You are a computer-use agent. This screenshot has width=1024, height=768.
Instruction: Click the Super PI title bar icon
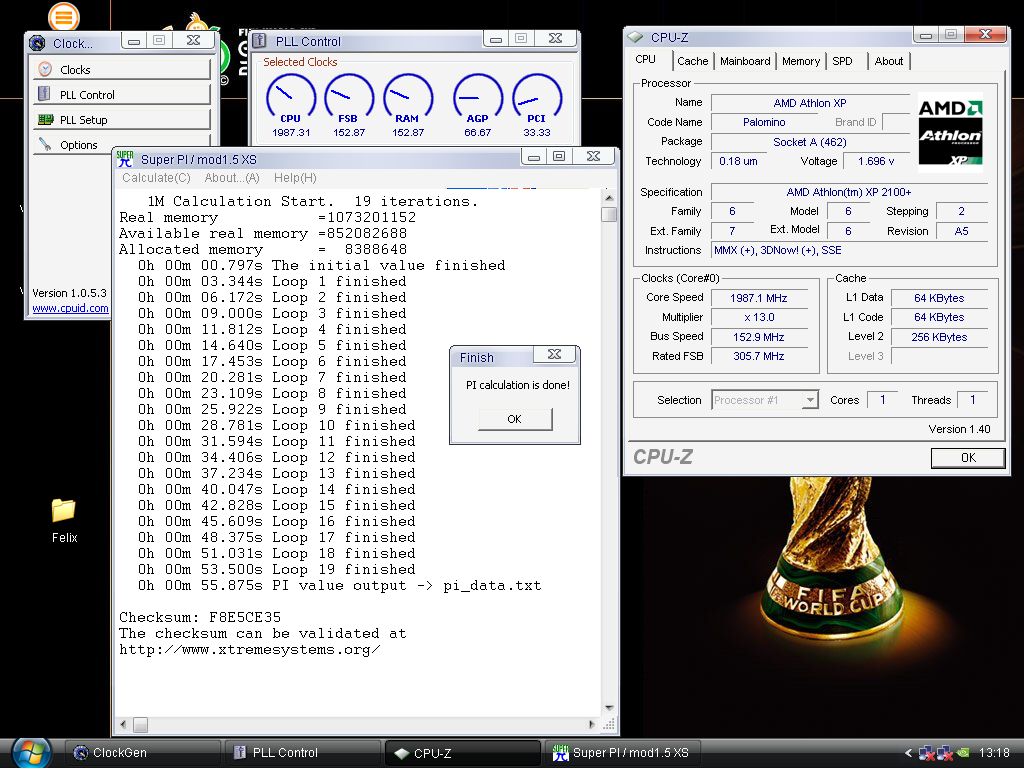pyautogui.click(x=124, y=159)
